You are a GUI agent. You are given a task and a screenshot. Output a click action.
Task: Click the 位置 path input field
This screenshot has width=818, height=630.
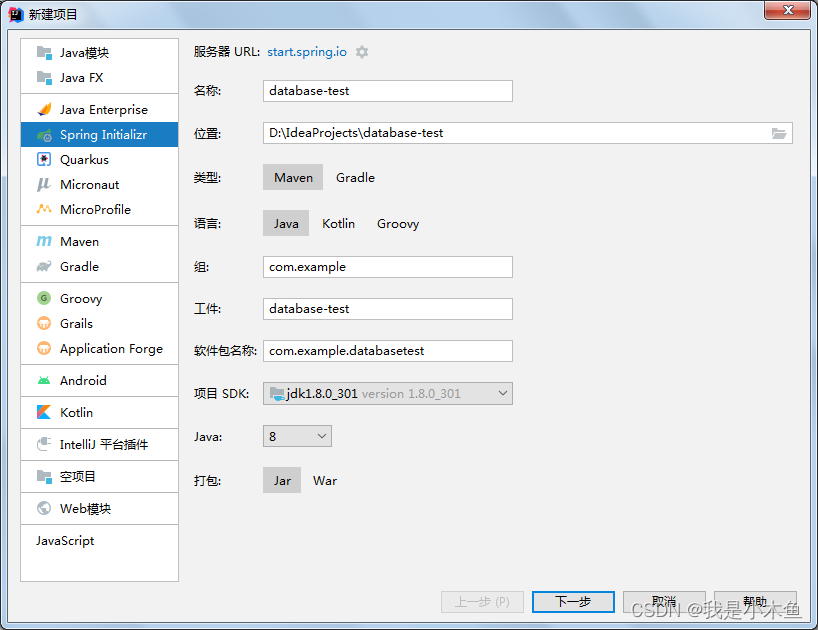527,133
